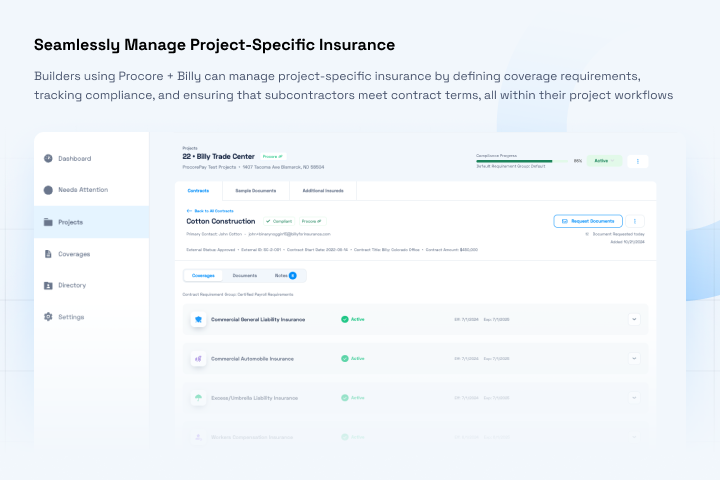Image resolution: width=720 pixels, height=480 pixels.
Task: Open the Dashboard sidebar icon
Action: point(48,158)
